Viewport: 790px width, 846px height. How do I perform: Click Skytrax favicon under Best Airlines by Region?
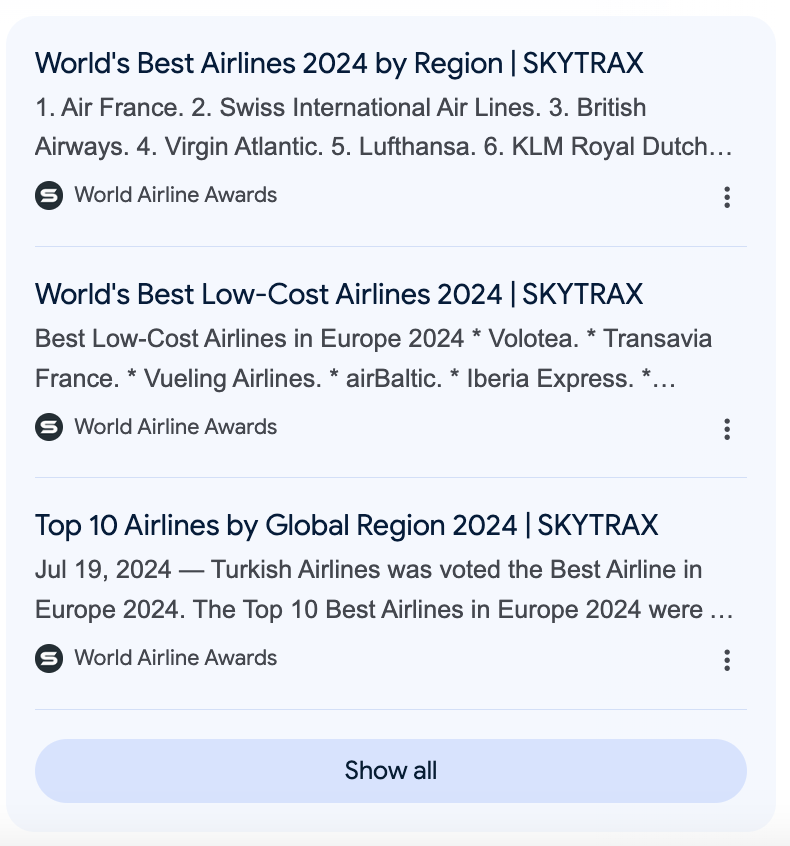(x=49, y=195)
